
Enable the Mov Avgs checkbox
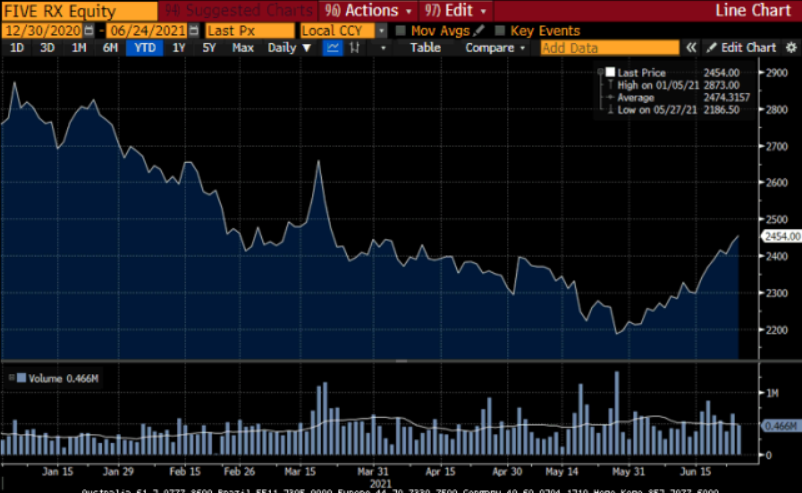point(401,31)
